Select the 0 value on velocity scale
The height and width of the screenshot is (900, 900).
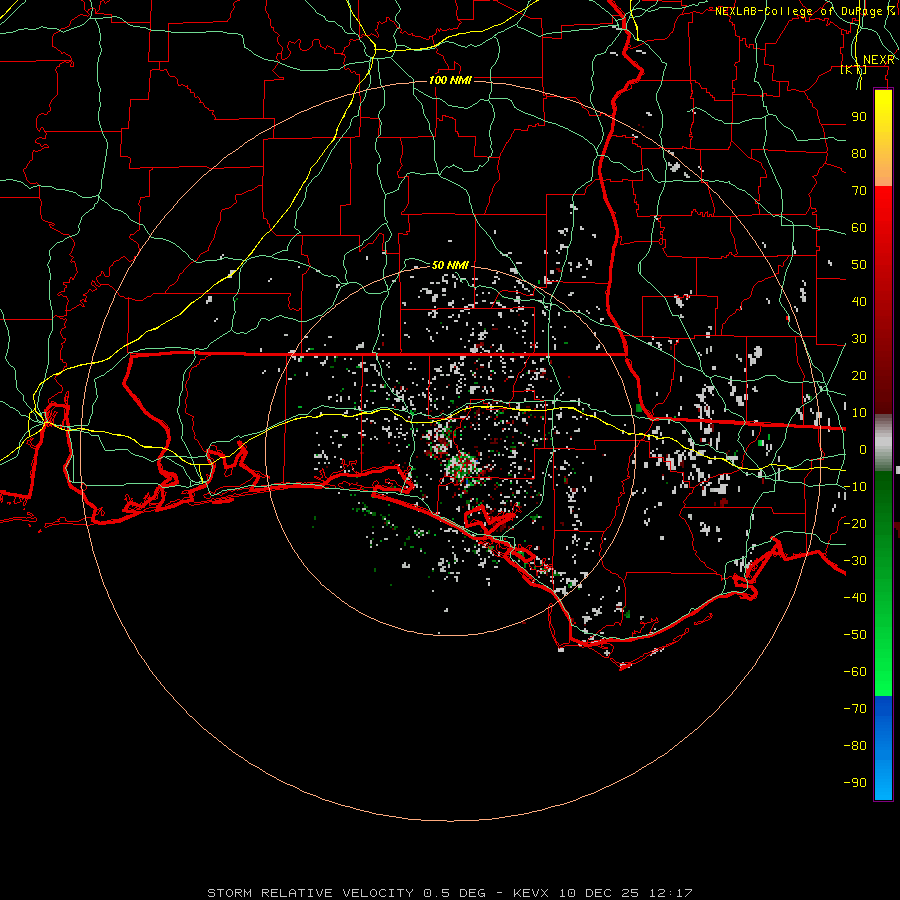point(863,449)
